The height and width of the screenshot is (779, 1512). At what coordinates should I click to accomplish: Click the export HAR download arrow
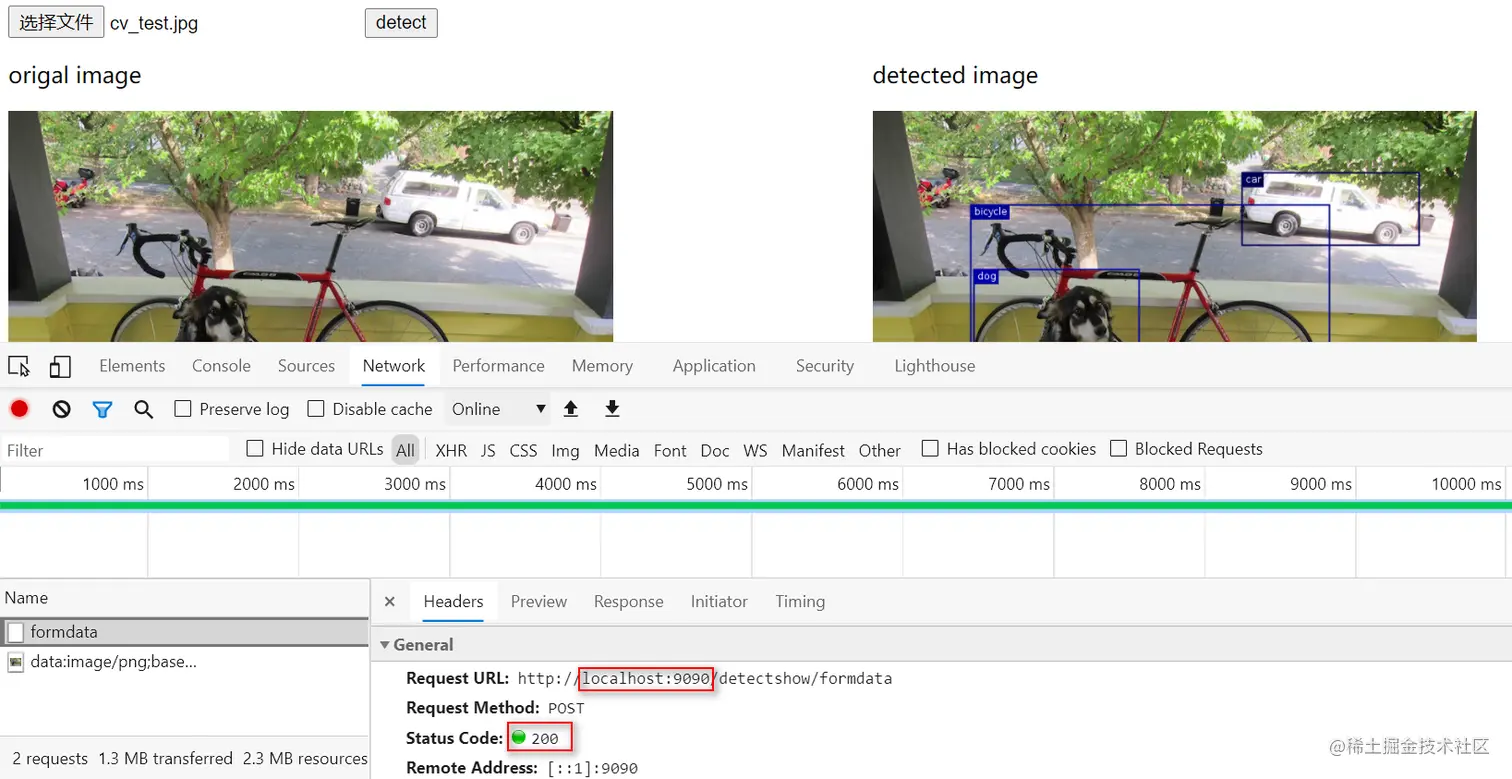(613, 409)
